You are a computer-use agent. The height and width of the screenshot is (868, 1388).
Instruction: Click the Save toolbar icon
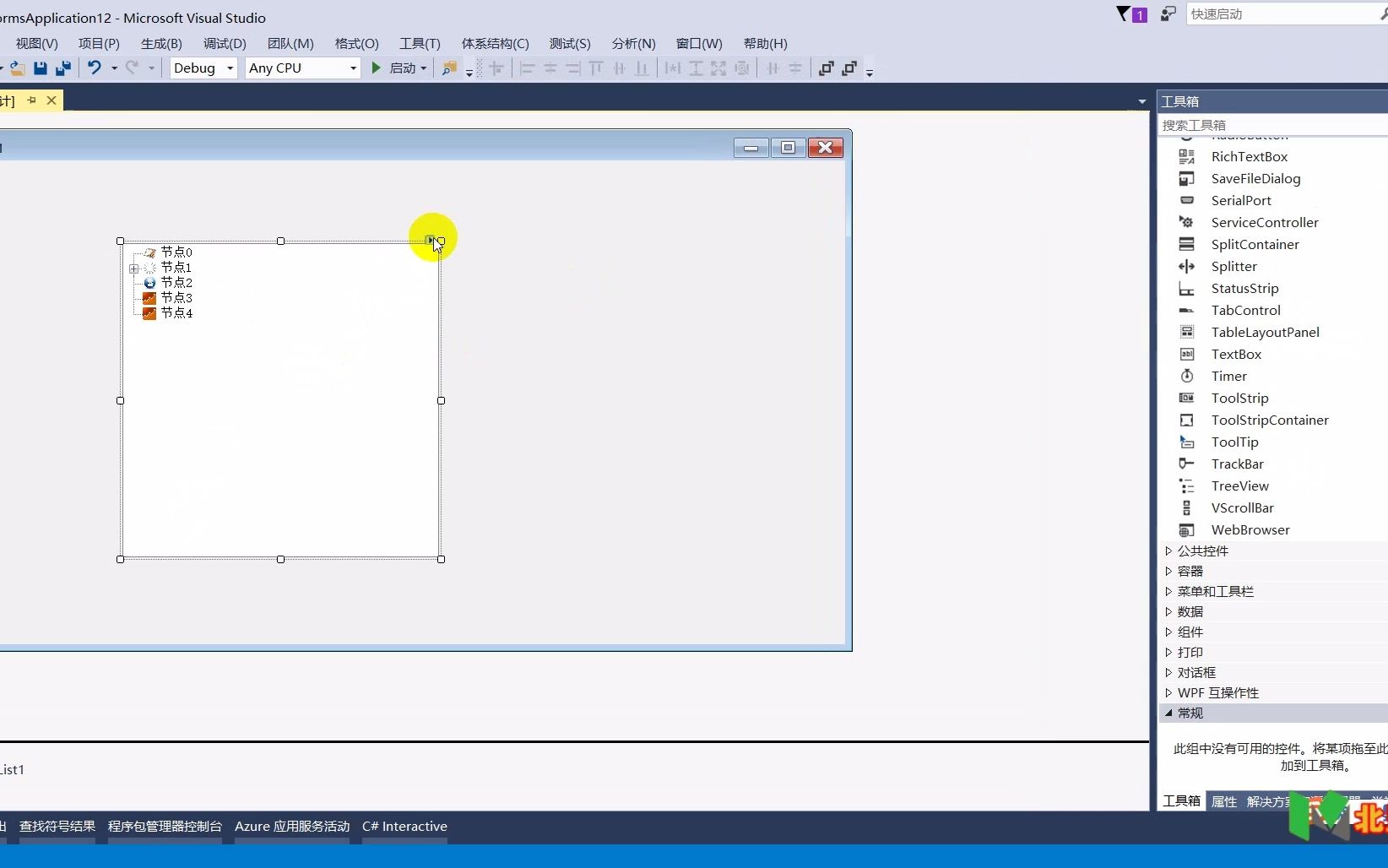pyautogui.click(x=40, y=68)
